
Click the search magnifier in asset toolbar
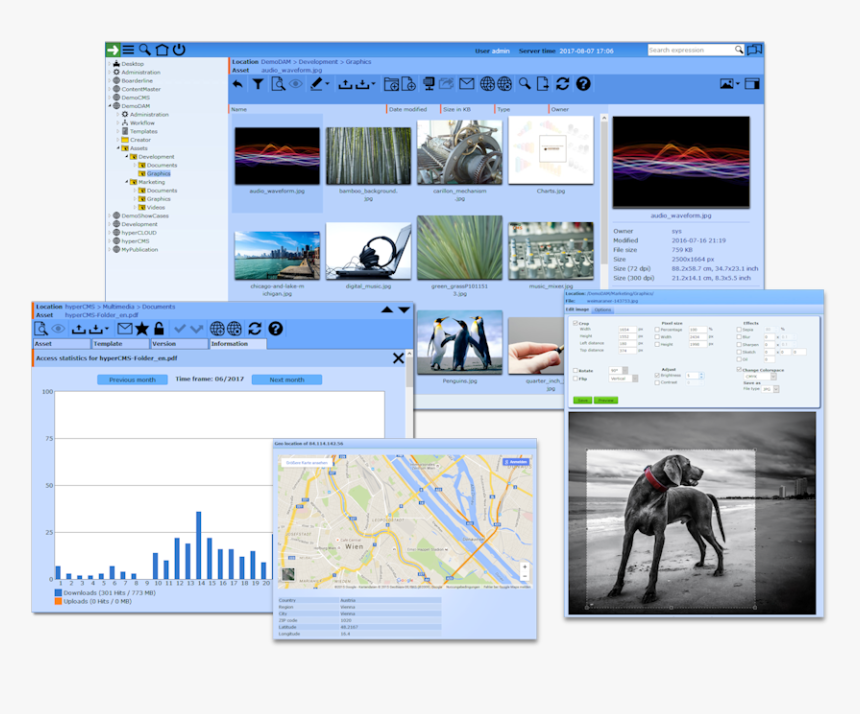525,83
